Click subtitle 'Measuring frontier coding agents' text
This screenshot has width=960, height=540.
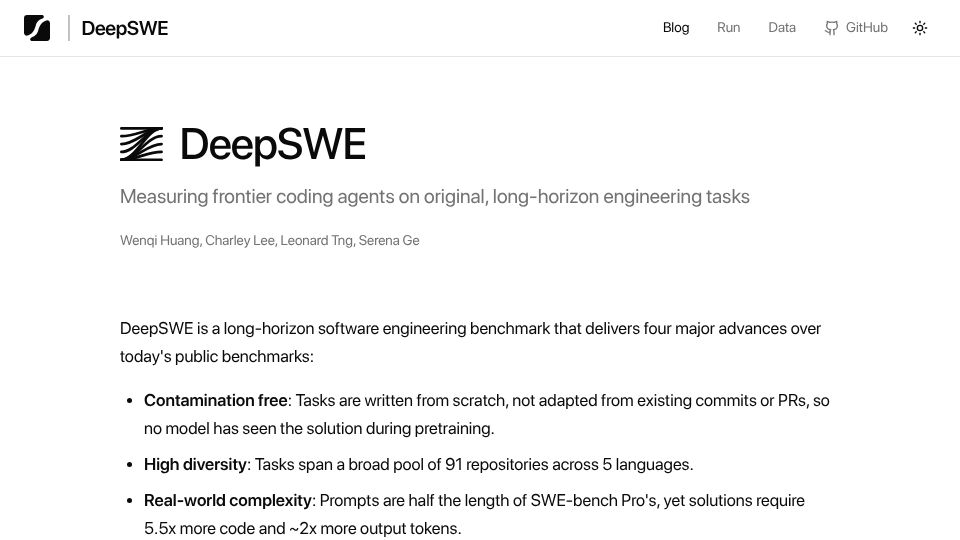click(x=435, y=197)
